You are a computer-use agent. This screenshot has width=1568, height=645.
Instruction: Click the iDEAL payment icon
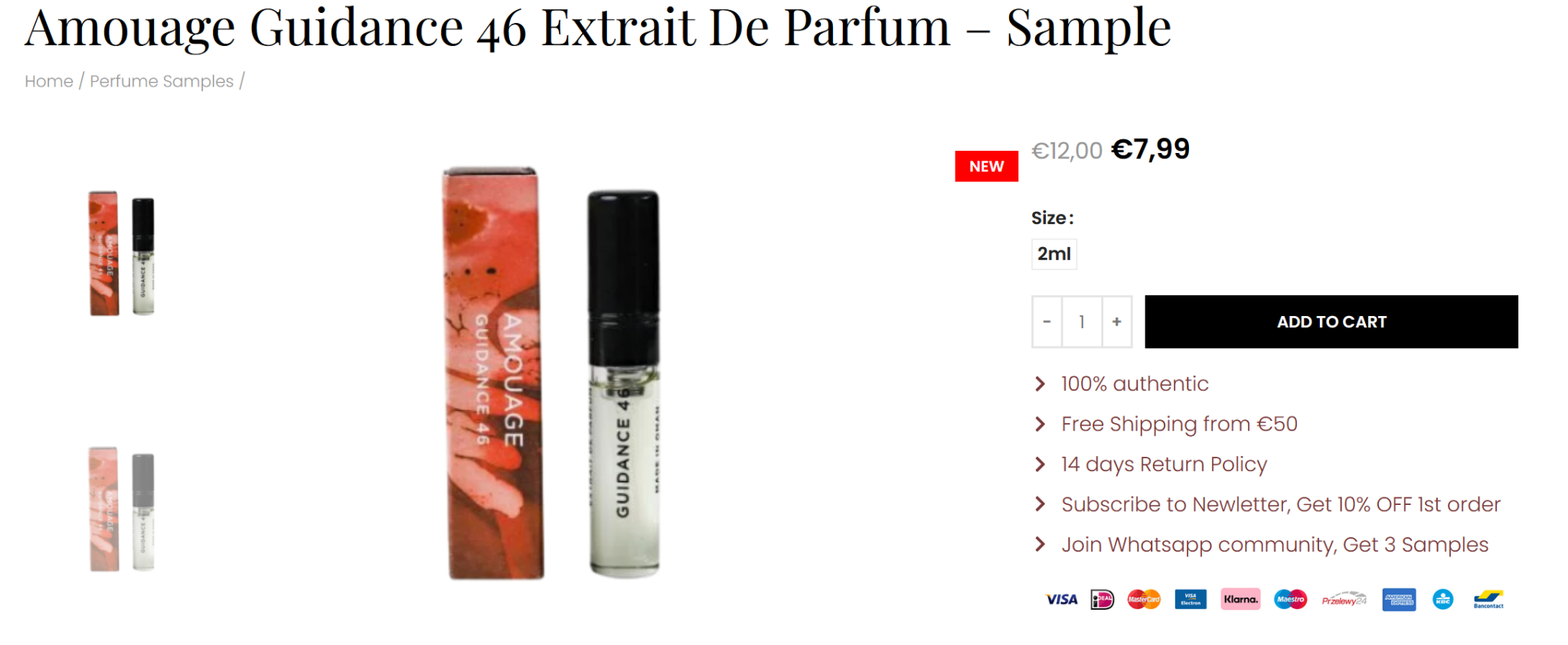1102,599
